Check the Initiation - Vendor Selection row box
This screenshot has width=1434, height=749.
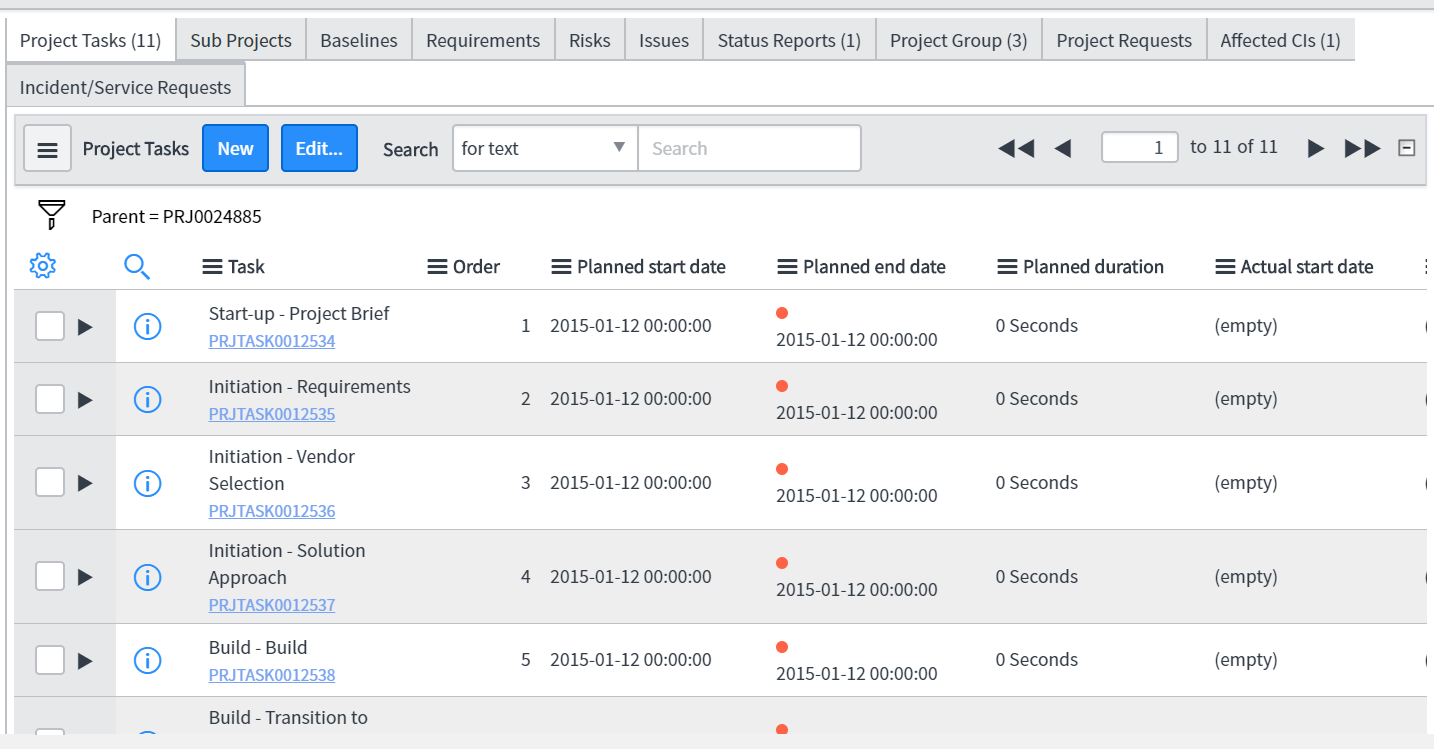click(x=50, y=483)
